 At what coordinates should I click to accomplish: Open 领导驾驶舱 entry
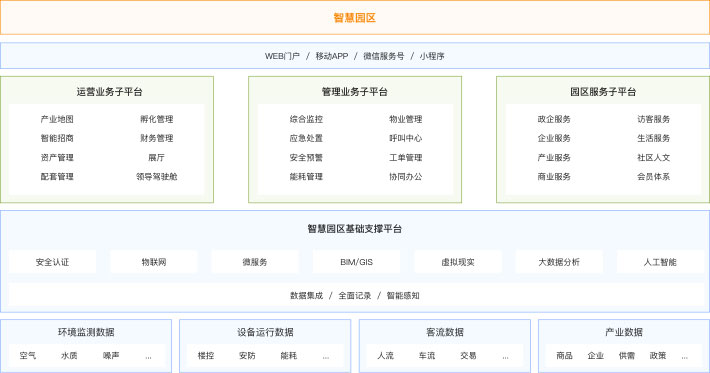157,177
